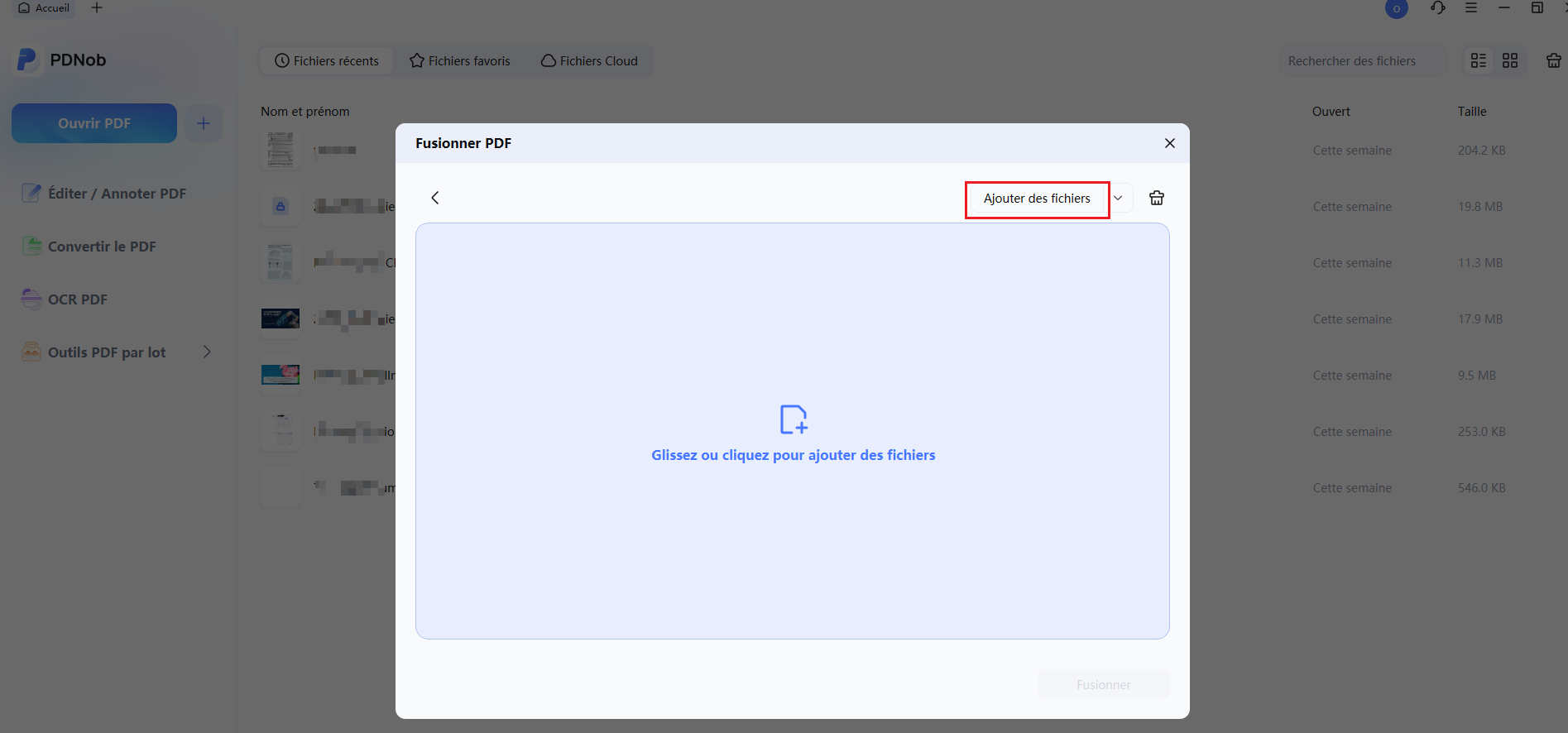The height and width of the screenshot is (733, 1568).
Task: Go back using the dialog's left chevron
Action: [x=435, y=198]
